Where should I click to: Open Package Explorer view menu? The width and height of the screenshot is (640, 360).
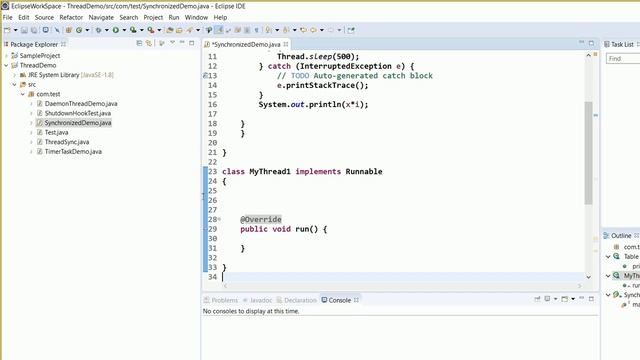(x=172, y=43)
